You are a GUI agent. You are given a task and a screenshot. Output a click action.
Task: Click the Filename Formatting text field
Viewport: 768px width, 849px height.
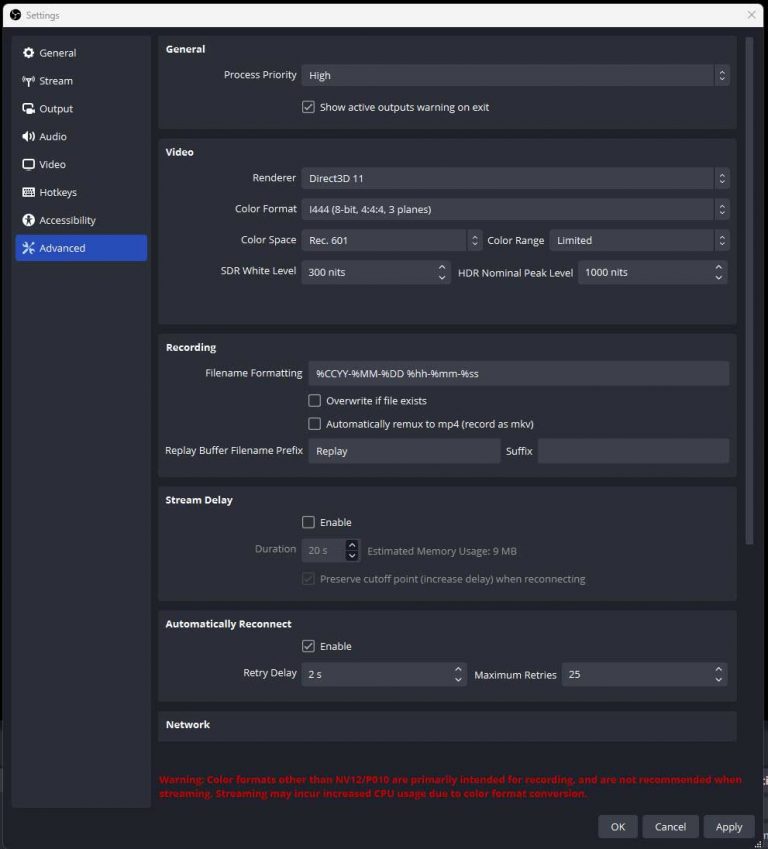pos(518,374)
